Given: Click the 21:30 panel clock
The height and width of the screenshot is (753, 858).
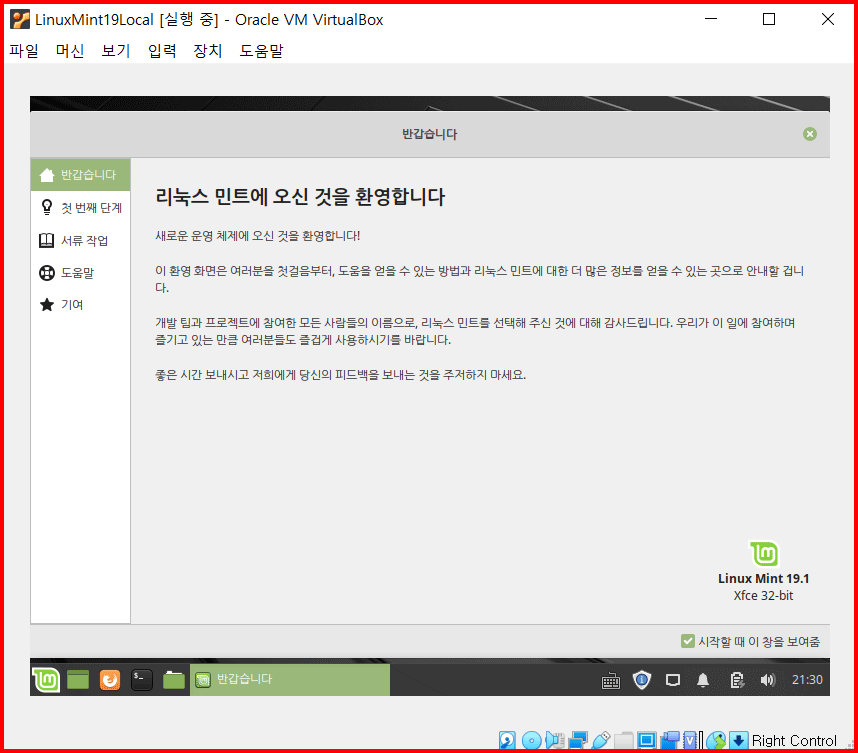Looking at the screenshot, I should (x=807, y=680).
